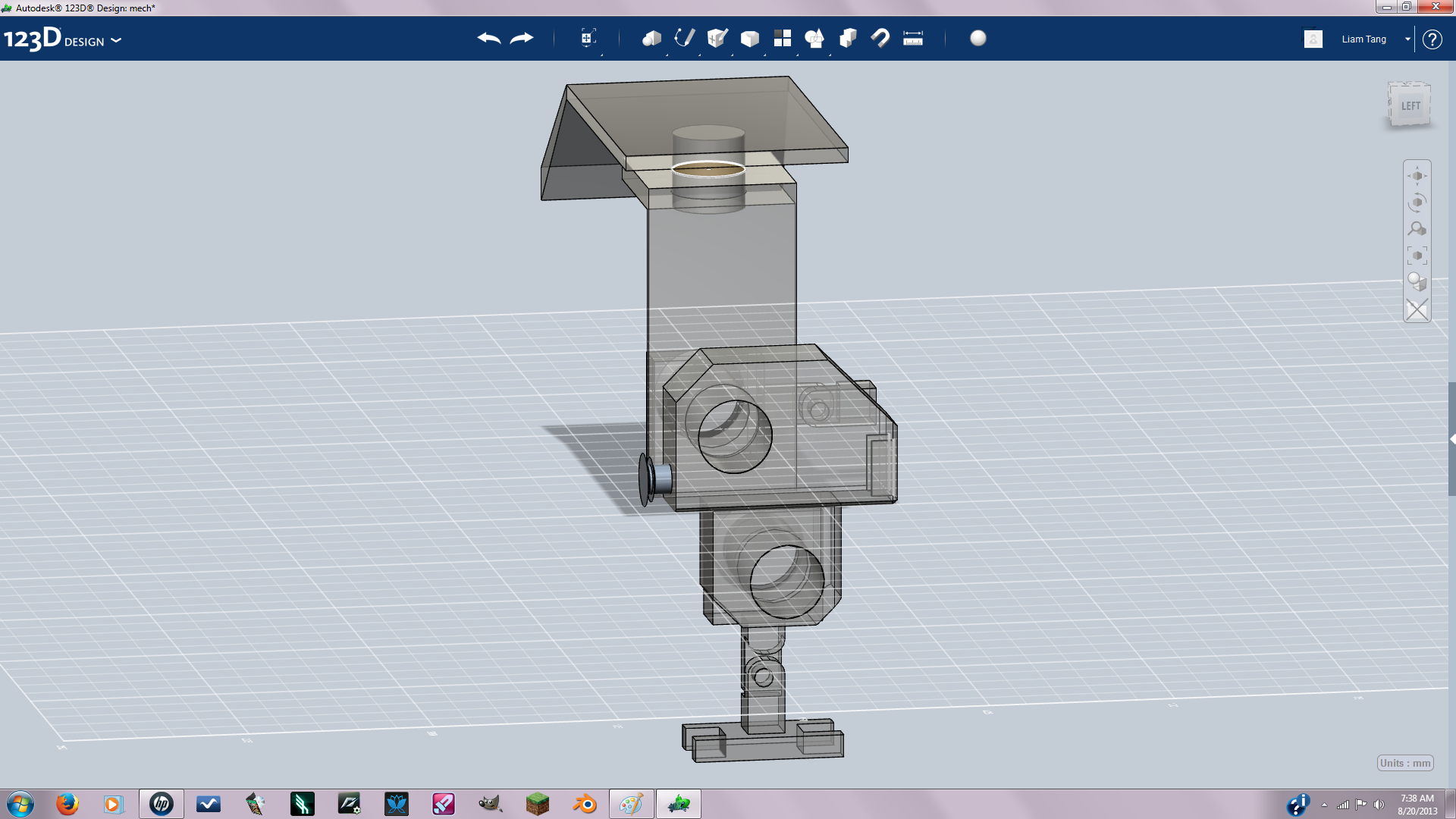Click the Fit view tool

pos(1417,256)
